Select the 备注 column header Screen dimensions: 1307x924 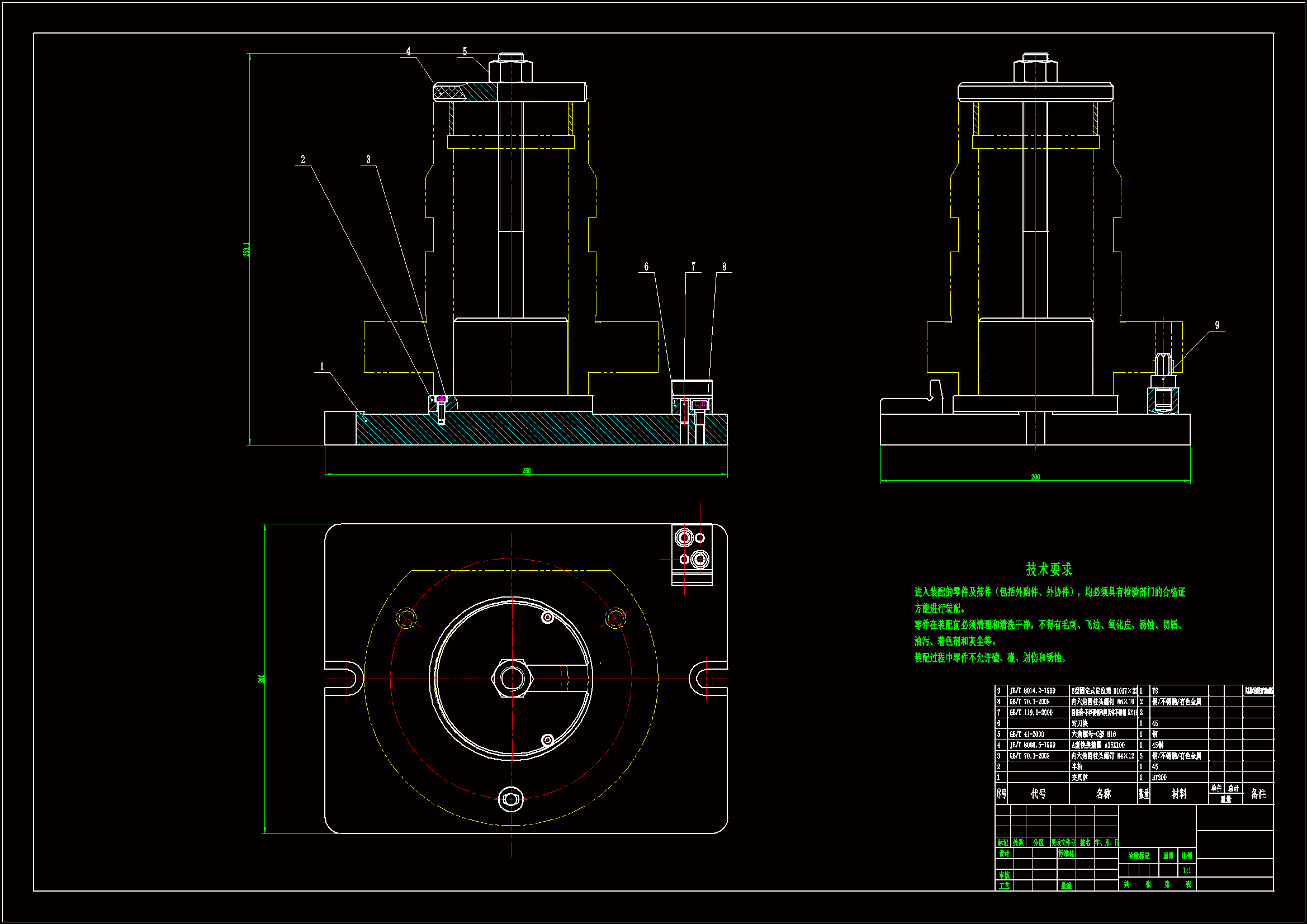pyautogui.click(x=1258, y=794)
